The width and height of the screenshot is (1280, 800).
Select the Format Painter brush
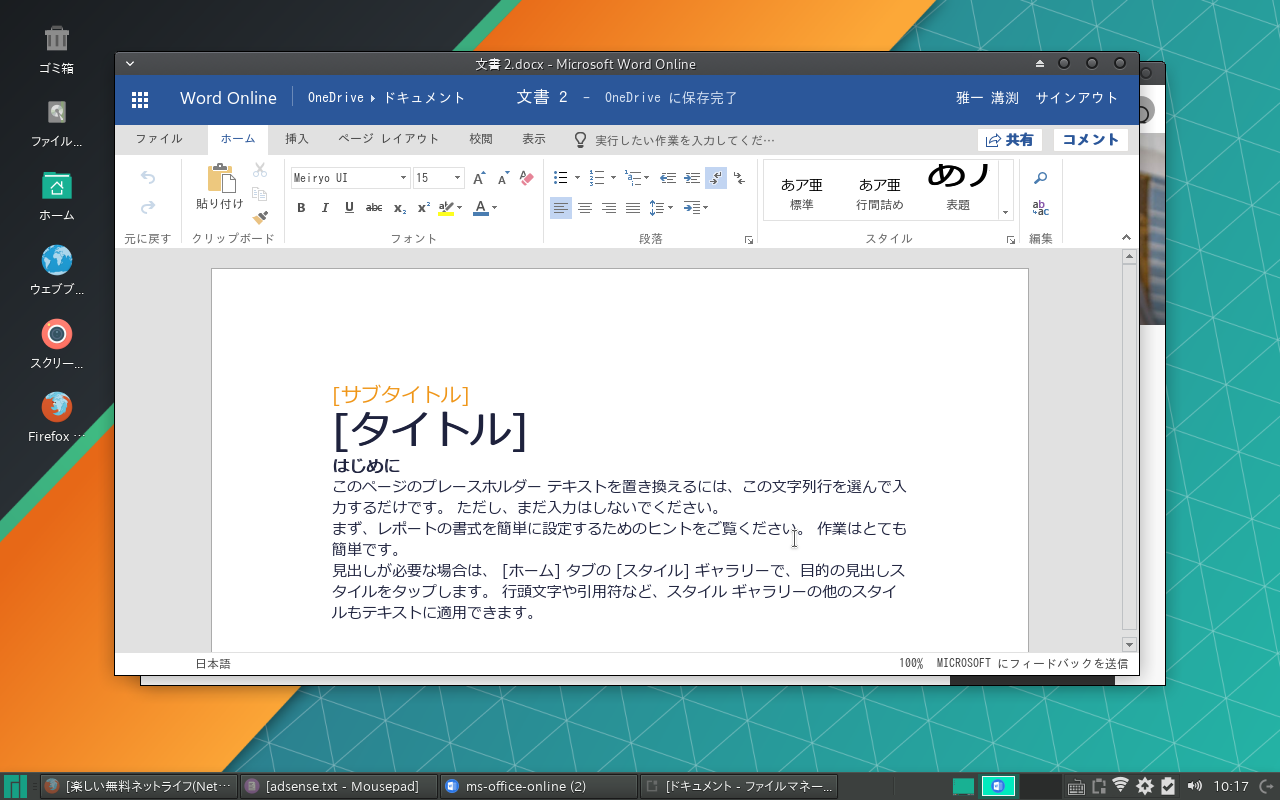(x=260, y=217)
